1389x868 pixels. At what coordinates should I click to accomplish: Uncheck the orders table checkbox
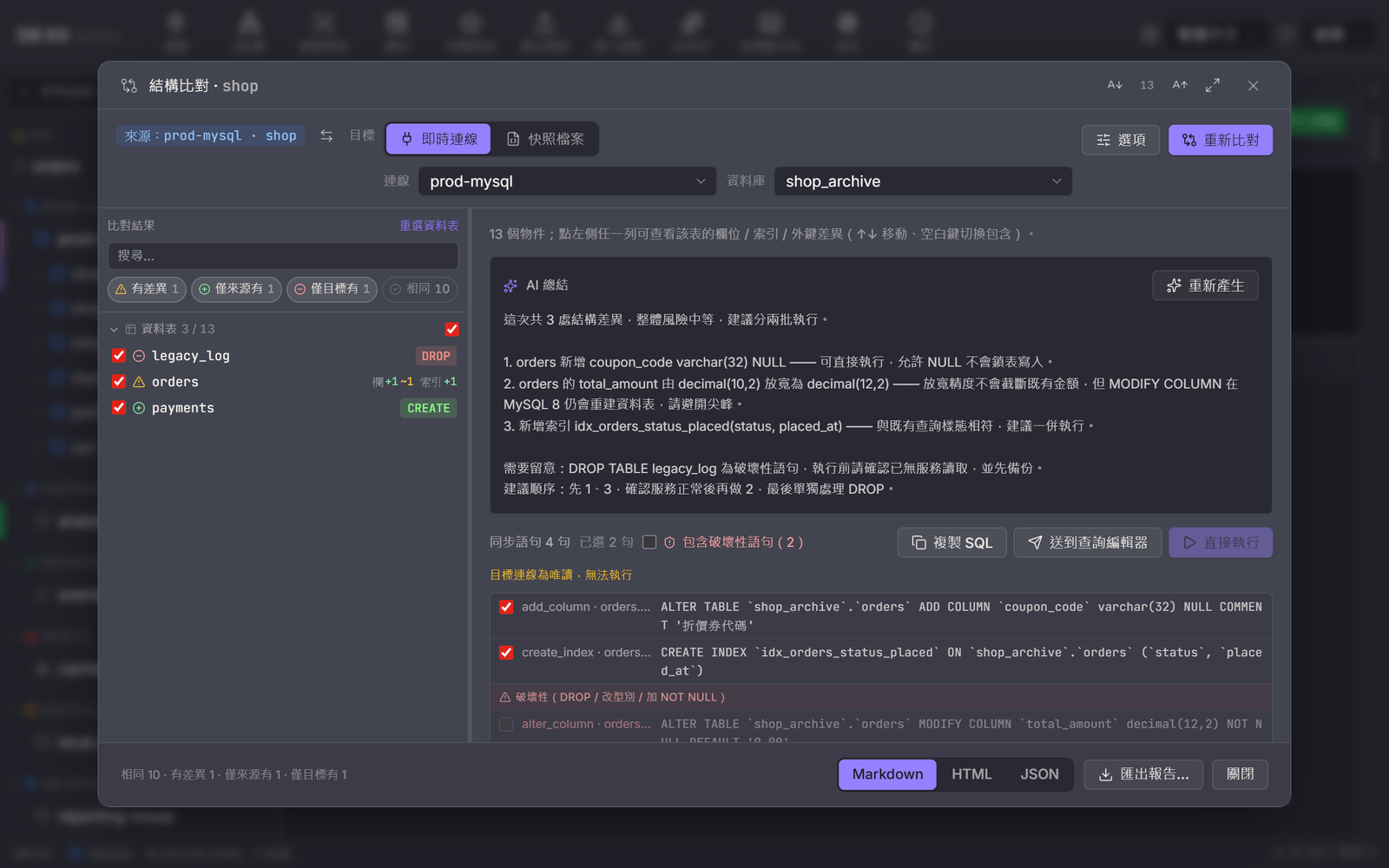(119, 381)
